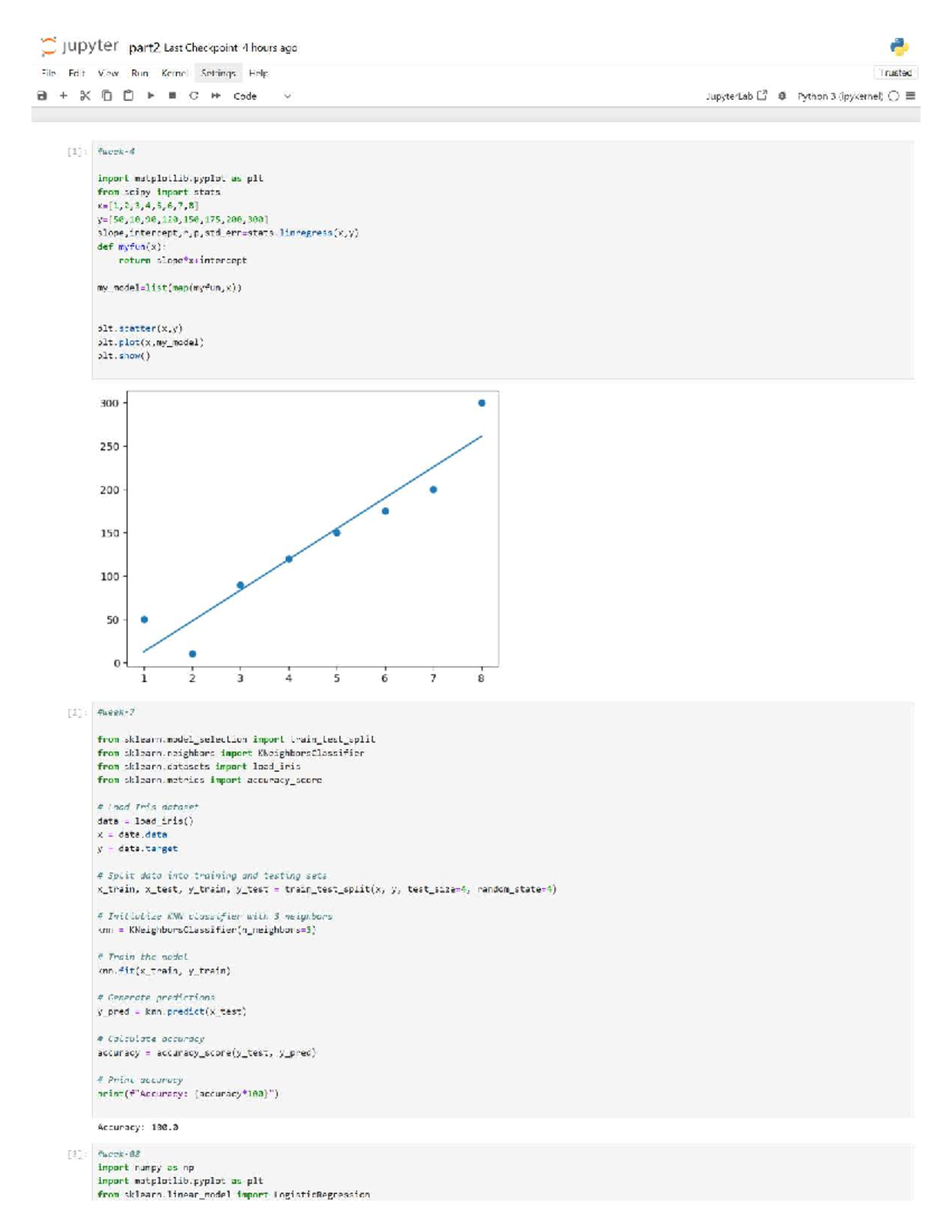The width and height of the screenshot is (952, 1232).
Task: Interrupt the kernel with the stop icon
Action: pos(171,96)
